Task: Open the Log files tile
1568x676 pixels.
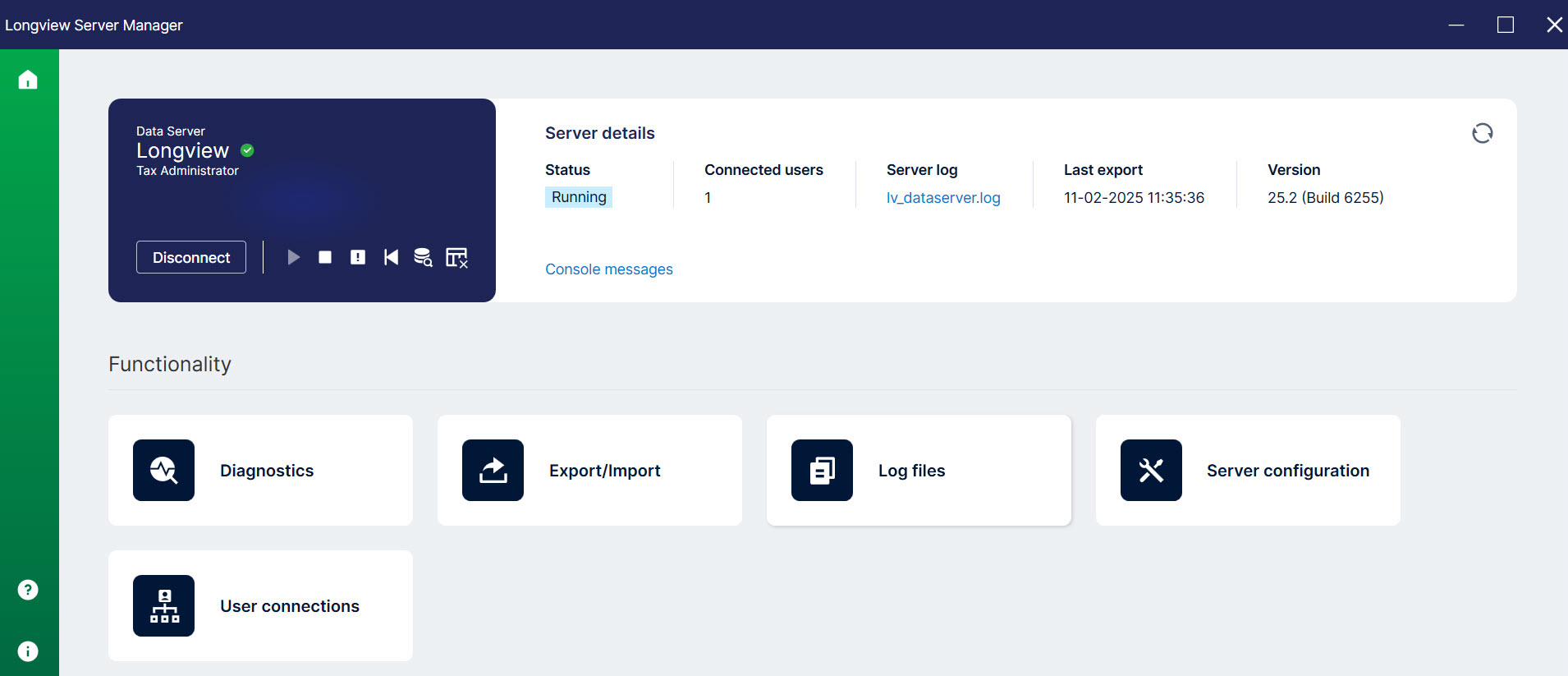Action: 919,471
